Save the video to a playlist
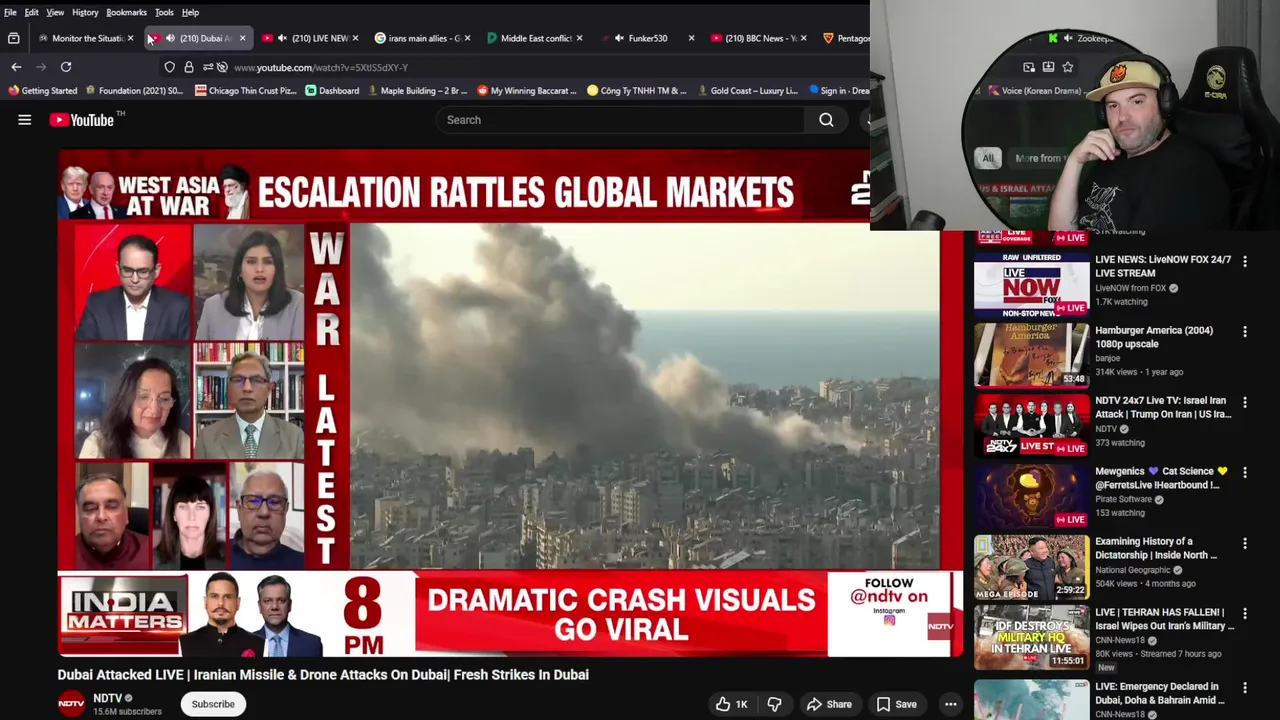This screenshot has width=1280, height=720. point(896,704)
